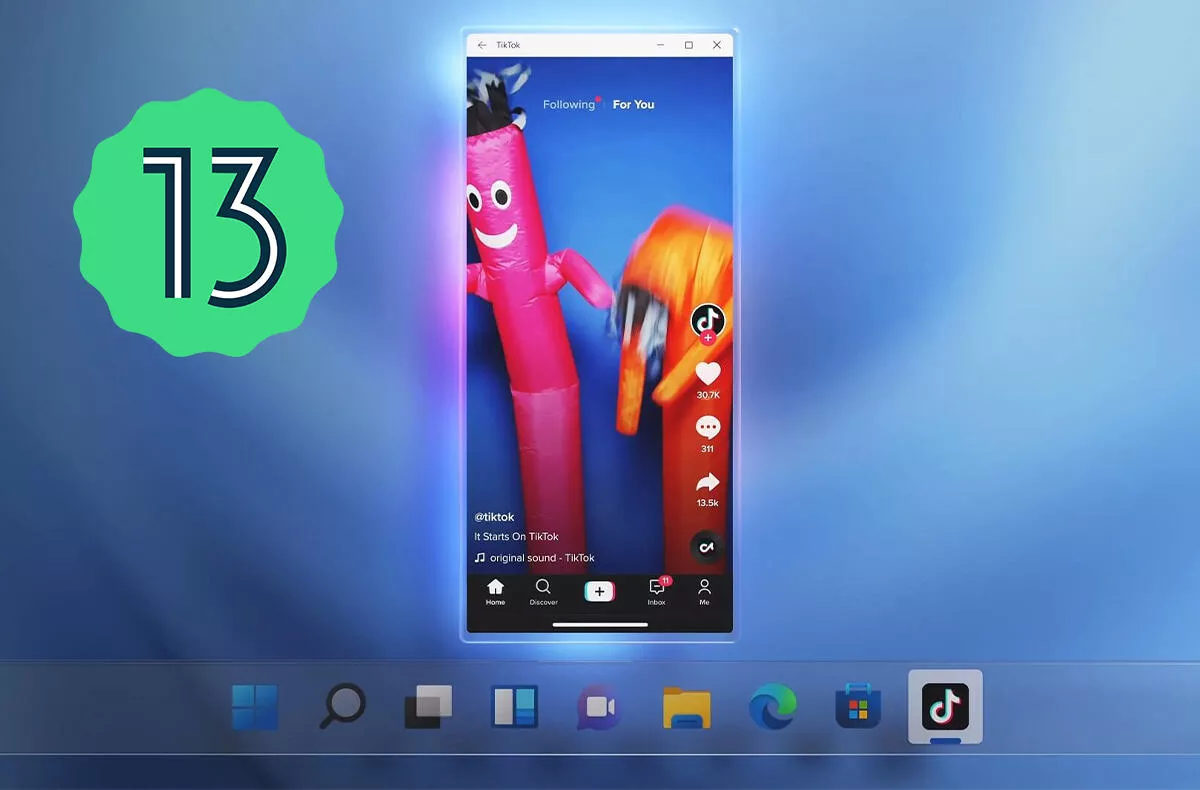
Task: Minimize the TikTok window
Action: pos(660,45)
